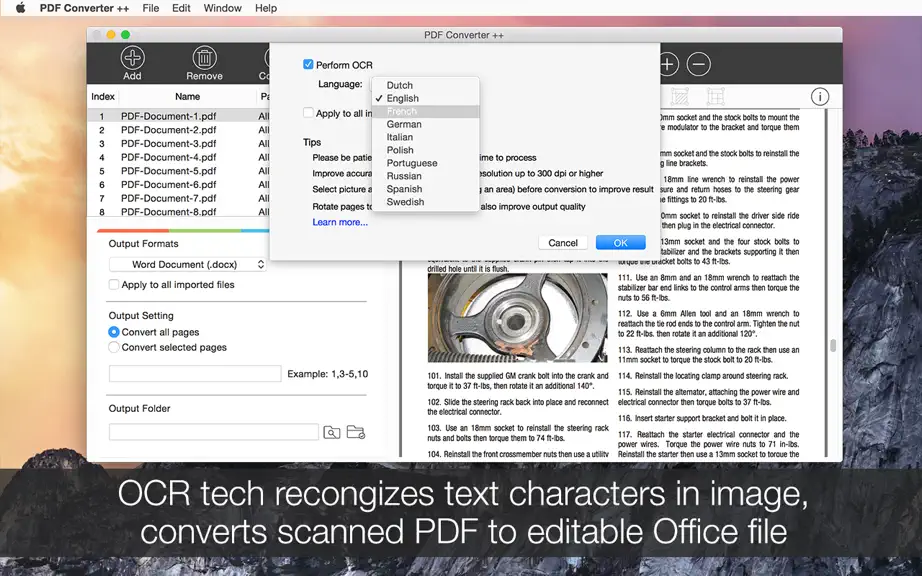This screenshot has width=922, height=576.
Task: Click the choose output folder icon
Action: click(356, 432)
